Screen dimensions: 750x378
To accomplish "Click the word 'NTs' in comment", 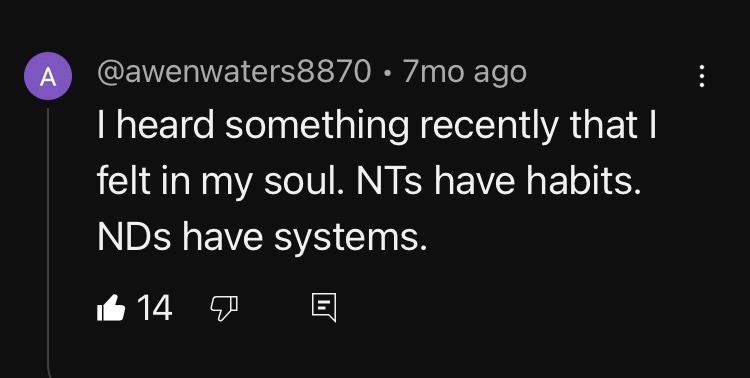I will [389, 182].
